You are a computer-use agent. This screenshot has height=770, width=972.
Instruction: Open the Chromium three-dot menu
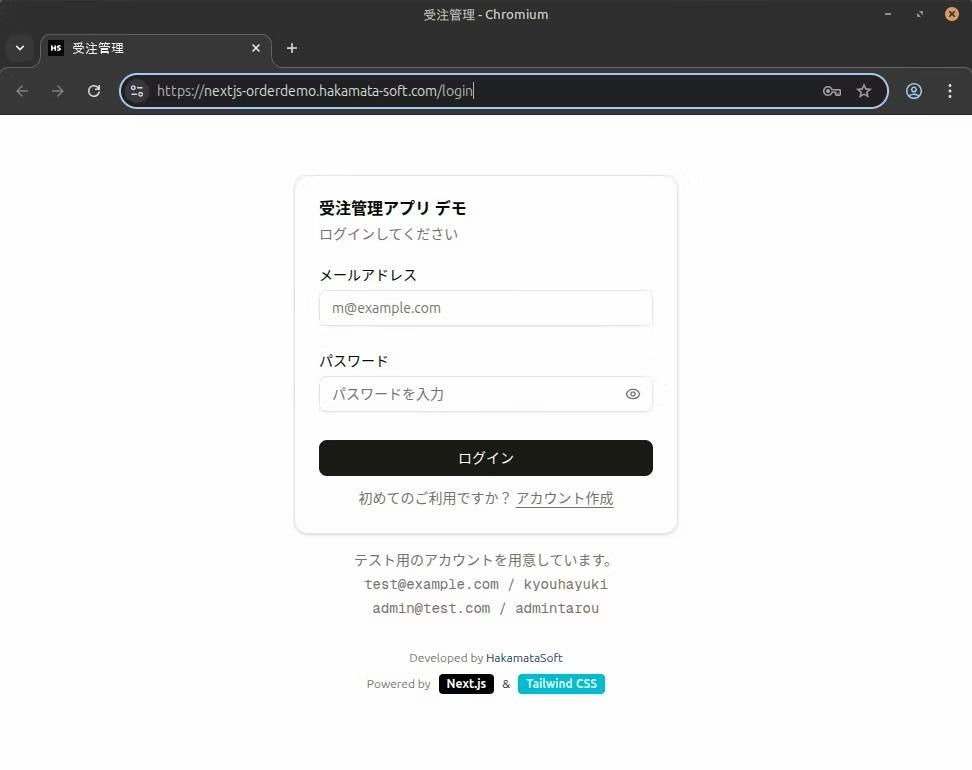pyautogui.click(x=950, y=91)
